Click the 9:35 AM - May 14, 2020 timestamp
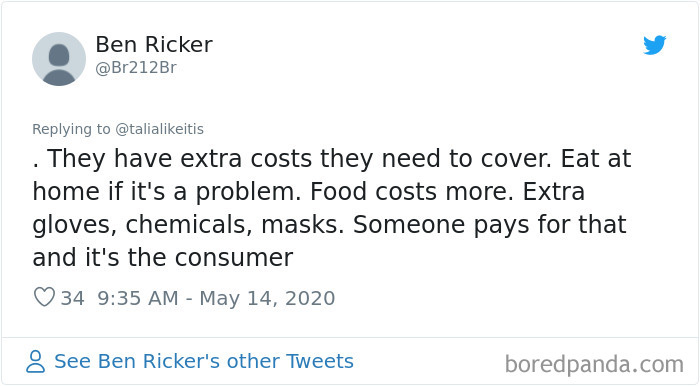Viewport: 700px width, 386px height. coord(216,298)
